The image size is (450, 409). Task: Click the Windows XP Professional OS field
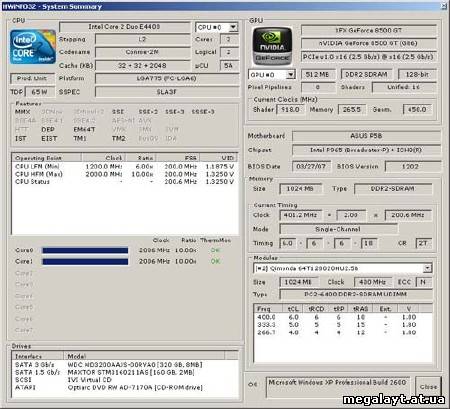pyautogui.click(x=338, y=387)
